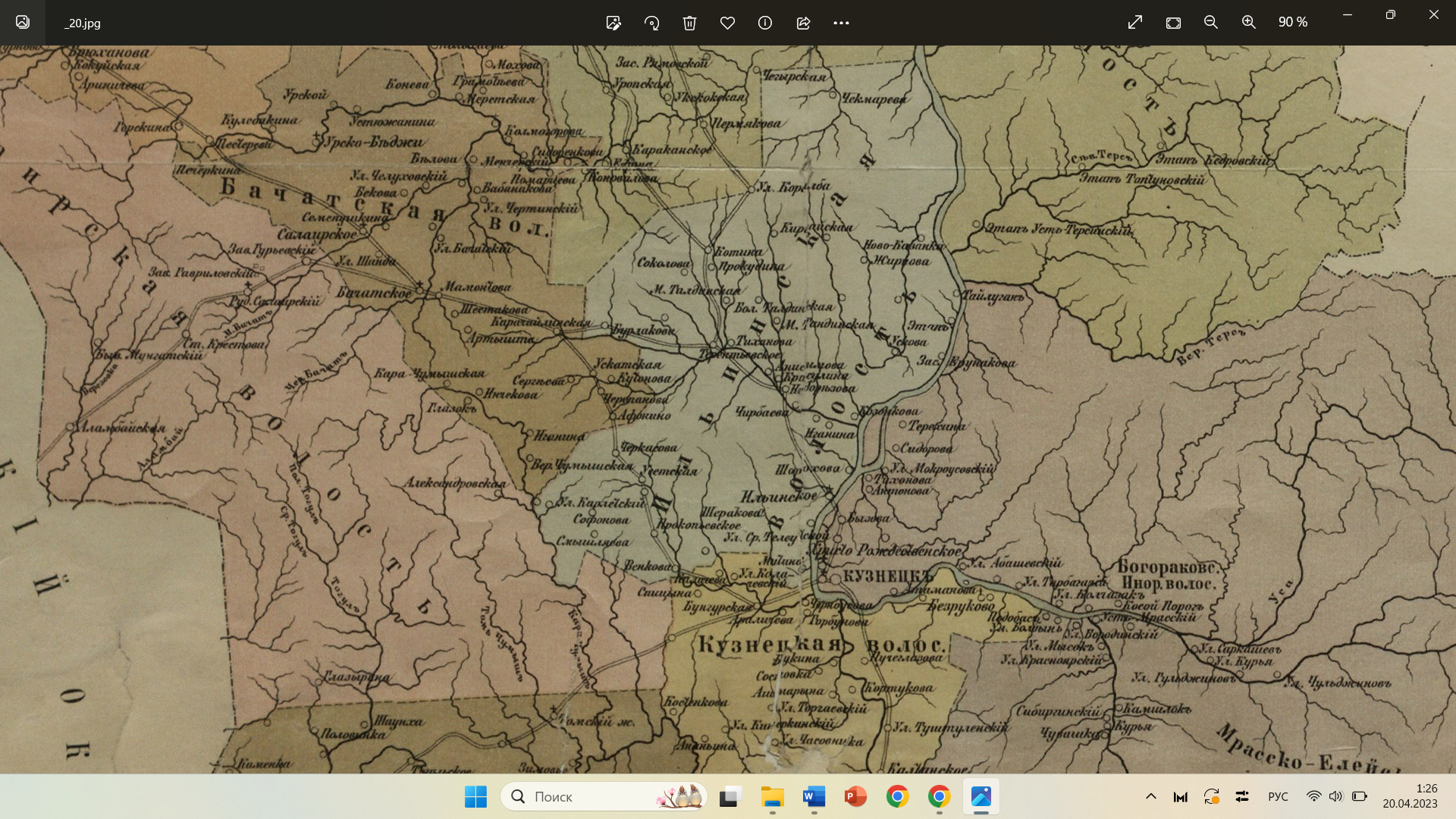Click the zoom out magnifier

tap(1211, 23)
